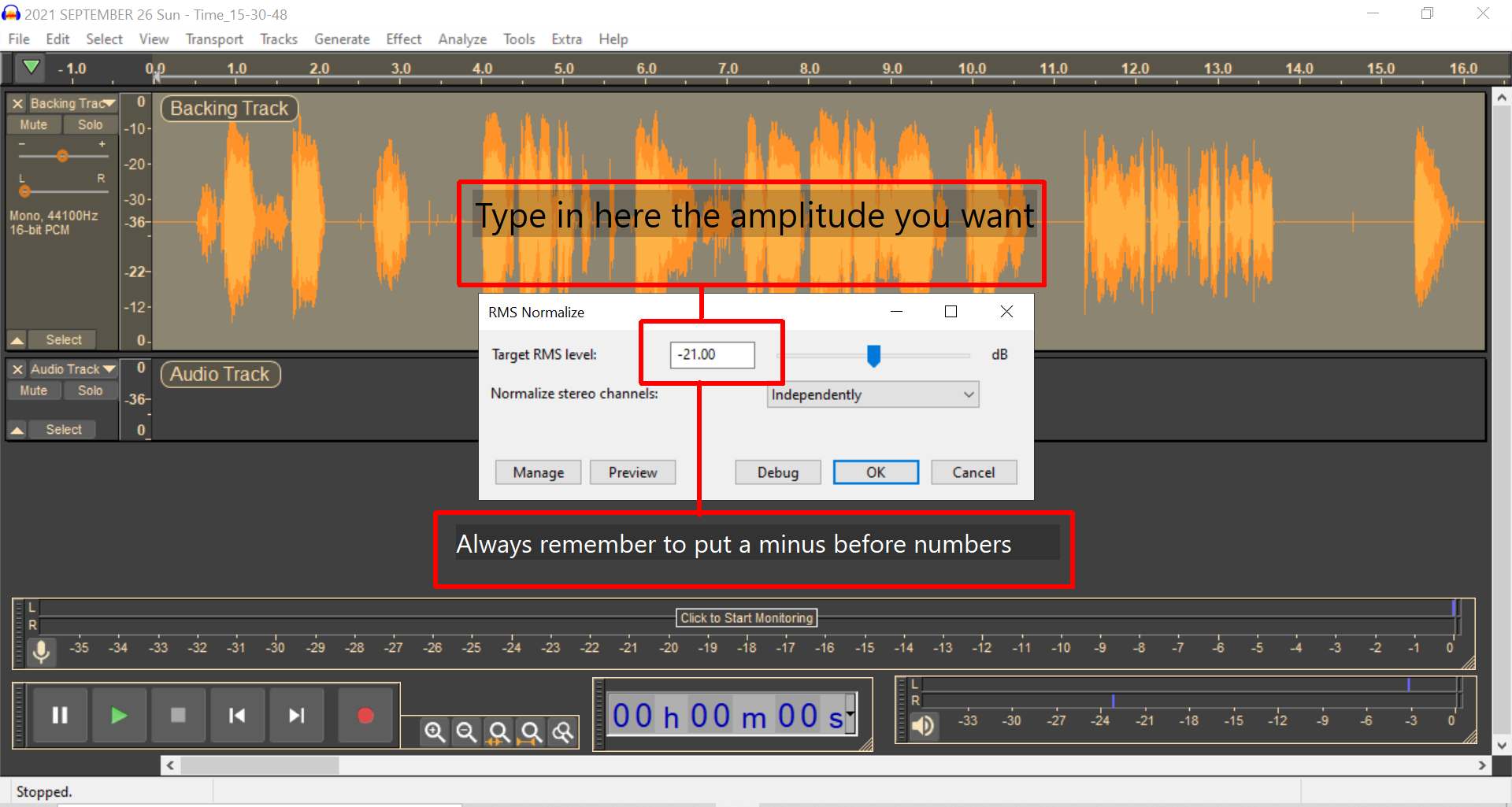The width and height of the screenshot is (1512, 807).
Task: Select the Zoom In tool
Action: coord(435,732)
